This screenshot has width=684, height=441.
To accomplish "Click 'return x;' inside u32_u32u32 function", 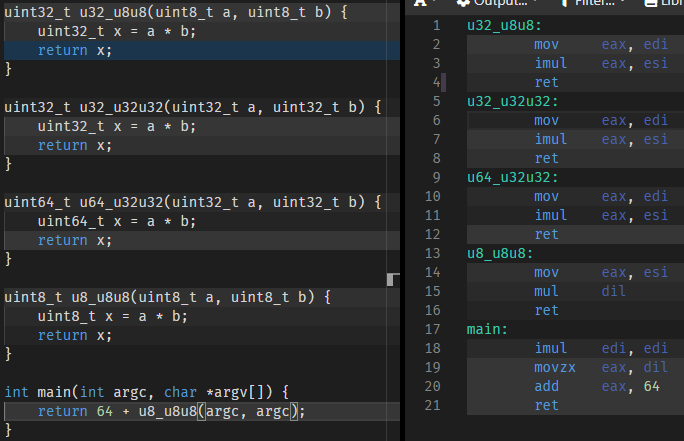I will [x=75, y=145].
